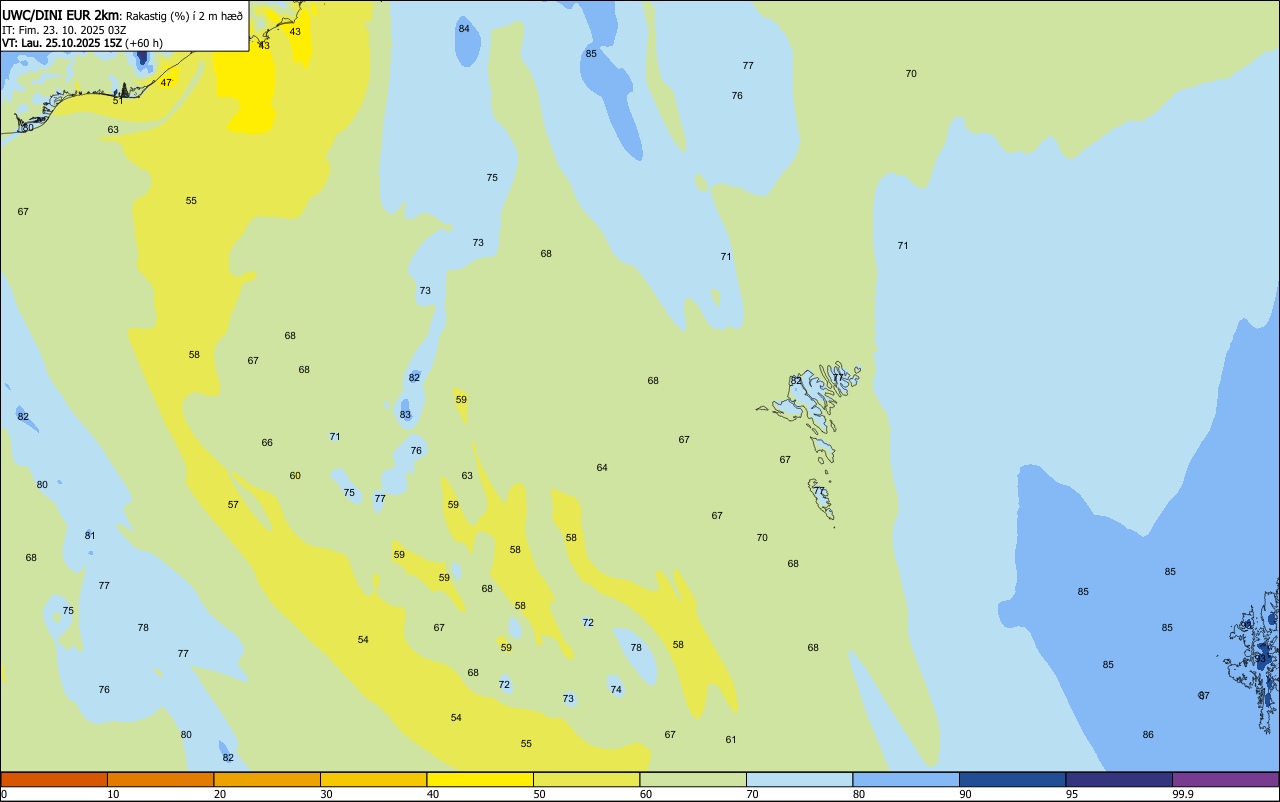Image resolution: width=1280 pixels, height=802 pixels.
Task: Click the legend tick label '40'
Action: [x=433, y=794]
